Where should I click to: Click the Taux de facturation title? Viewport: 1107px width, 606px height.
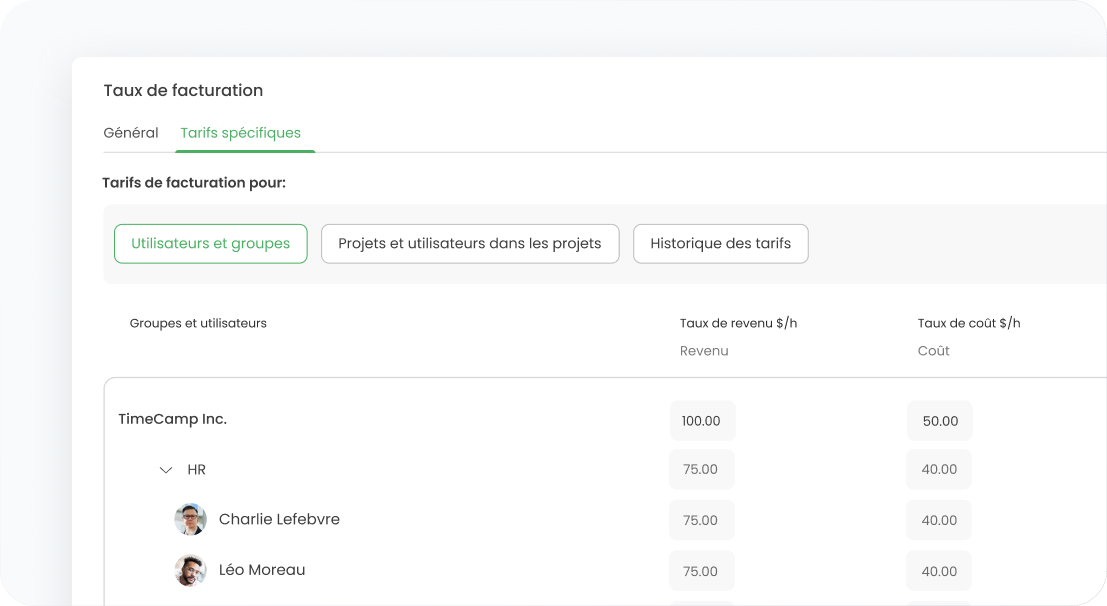point(184,90)
